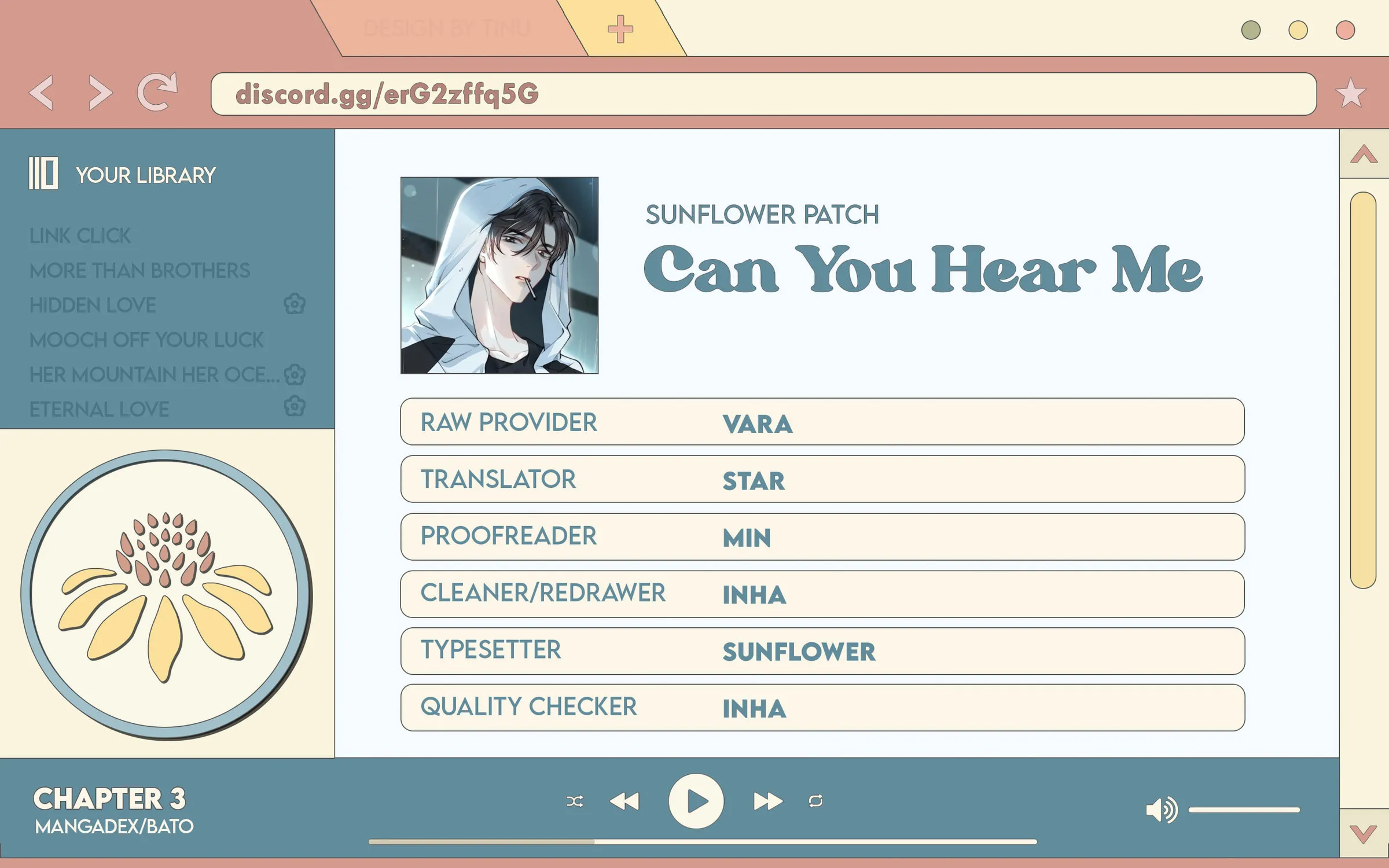Click the scroll-down chevron at bottom right
The width and height of the screenshot is (1389, 868).
point(1363,834)
